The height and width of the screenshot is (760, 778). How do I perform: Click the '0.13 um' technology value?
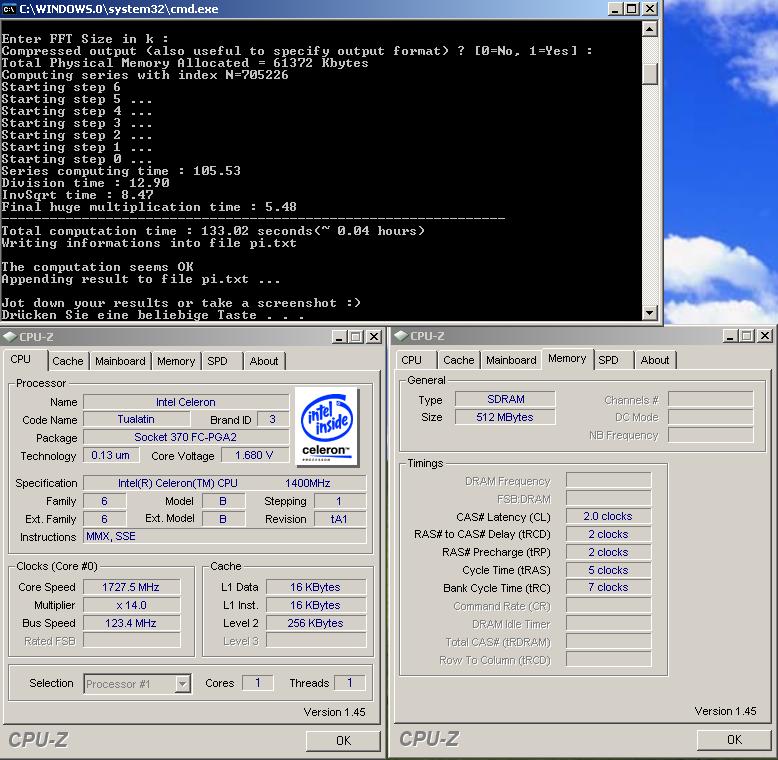[111, 455]
